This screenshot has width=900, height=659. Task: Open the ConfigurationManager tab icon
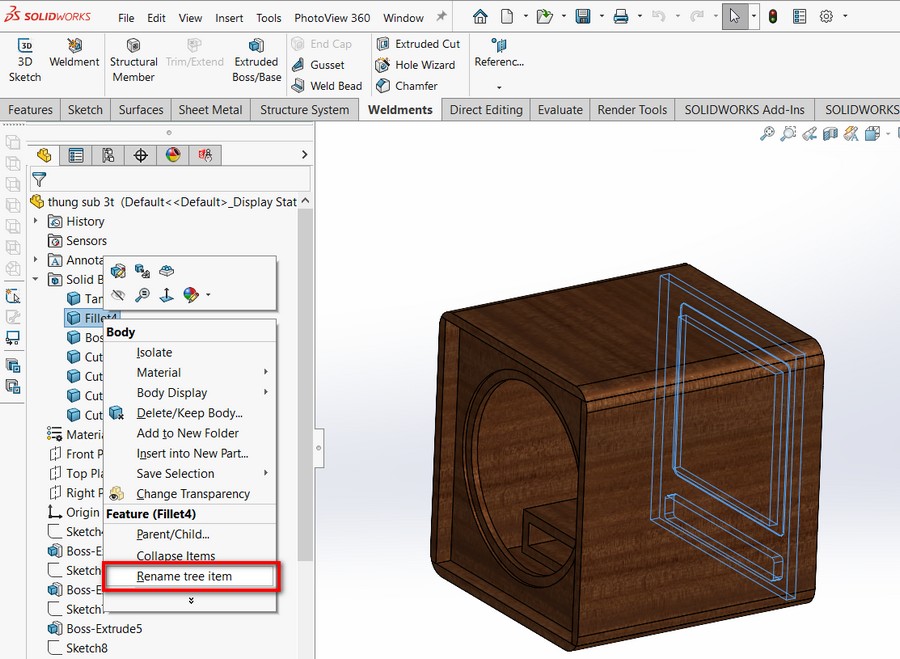coord(108,155)
